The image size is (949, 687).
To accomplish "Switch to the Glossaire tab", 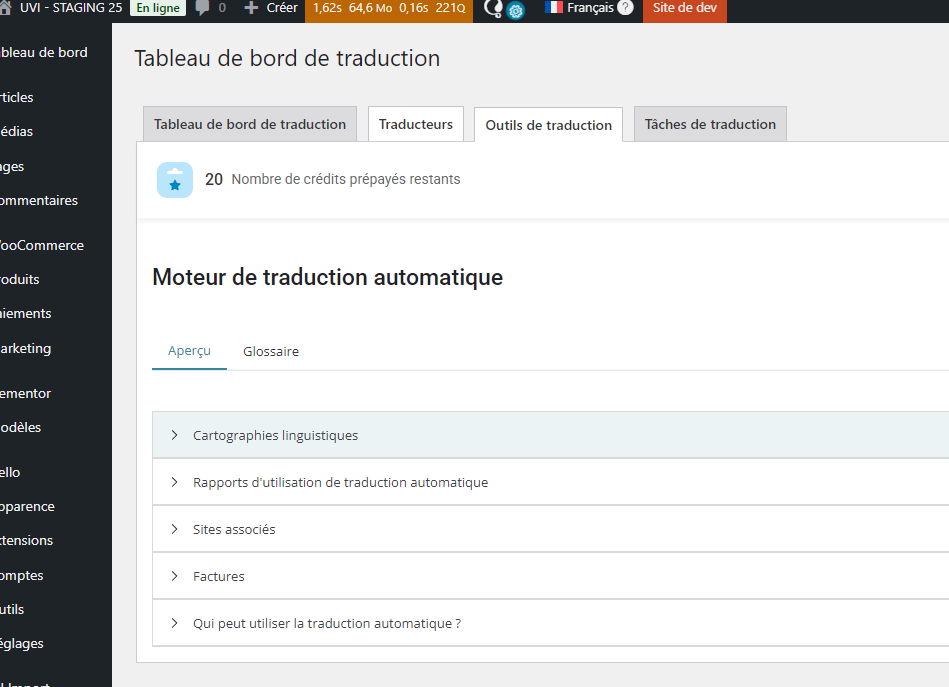I will (x=271, y=351).
